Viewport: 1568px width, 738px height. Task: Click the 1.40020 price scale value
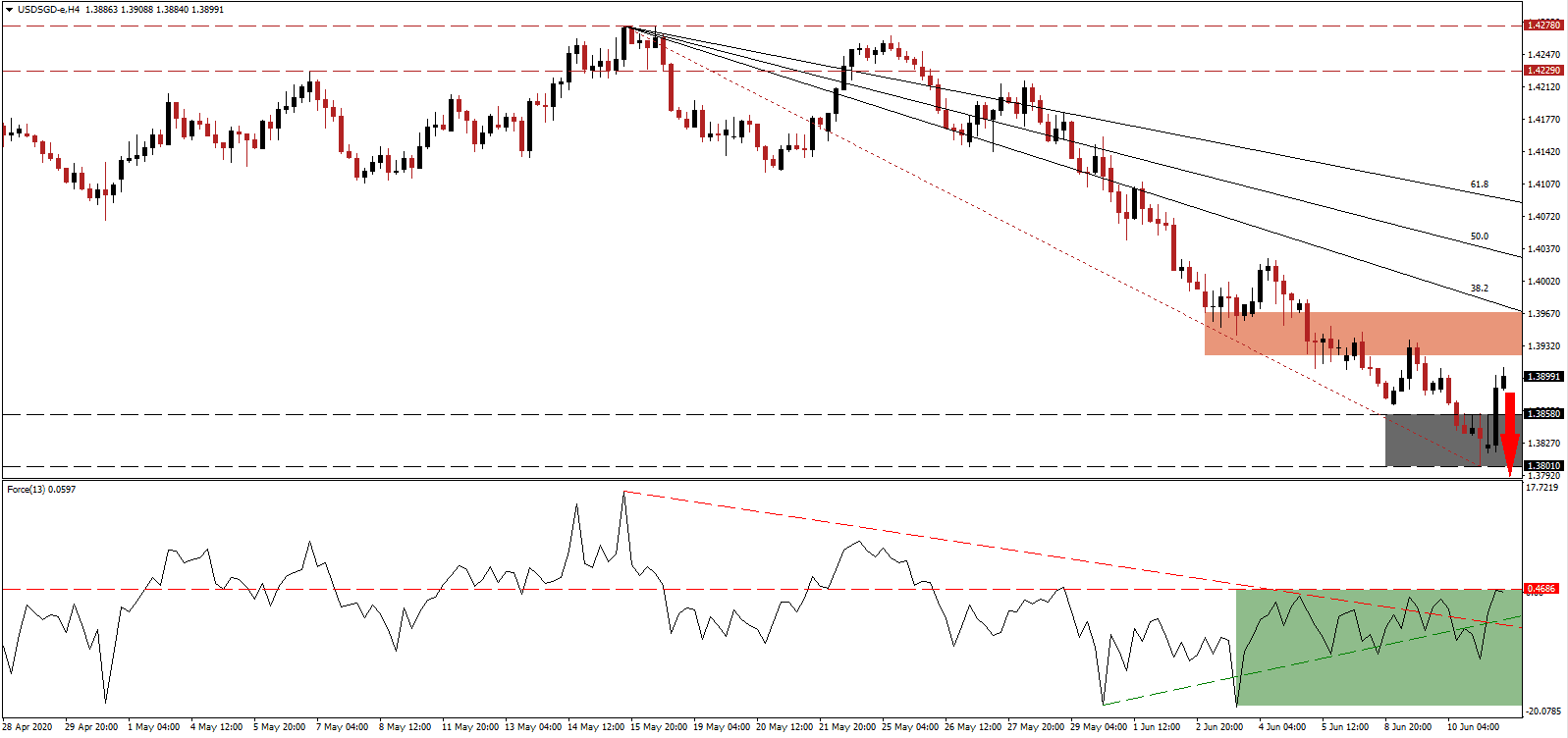(x=1544, y=282)
